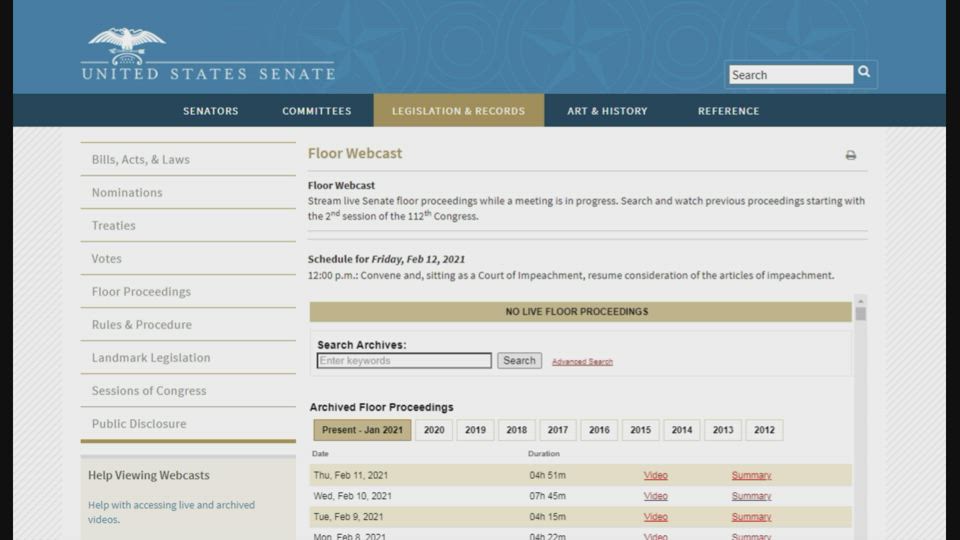Viewport: 960px width, 540px height.
Task: Click the site search text box
Action: [790, 75]
